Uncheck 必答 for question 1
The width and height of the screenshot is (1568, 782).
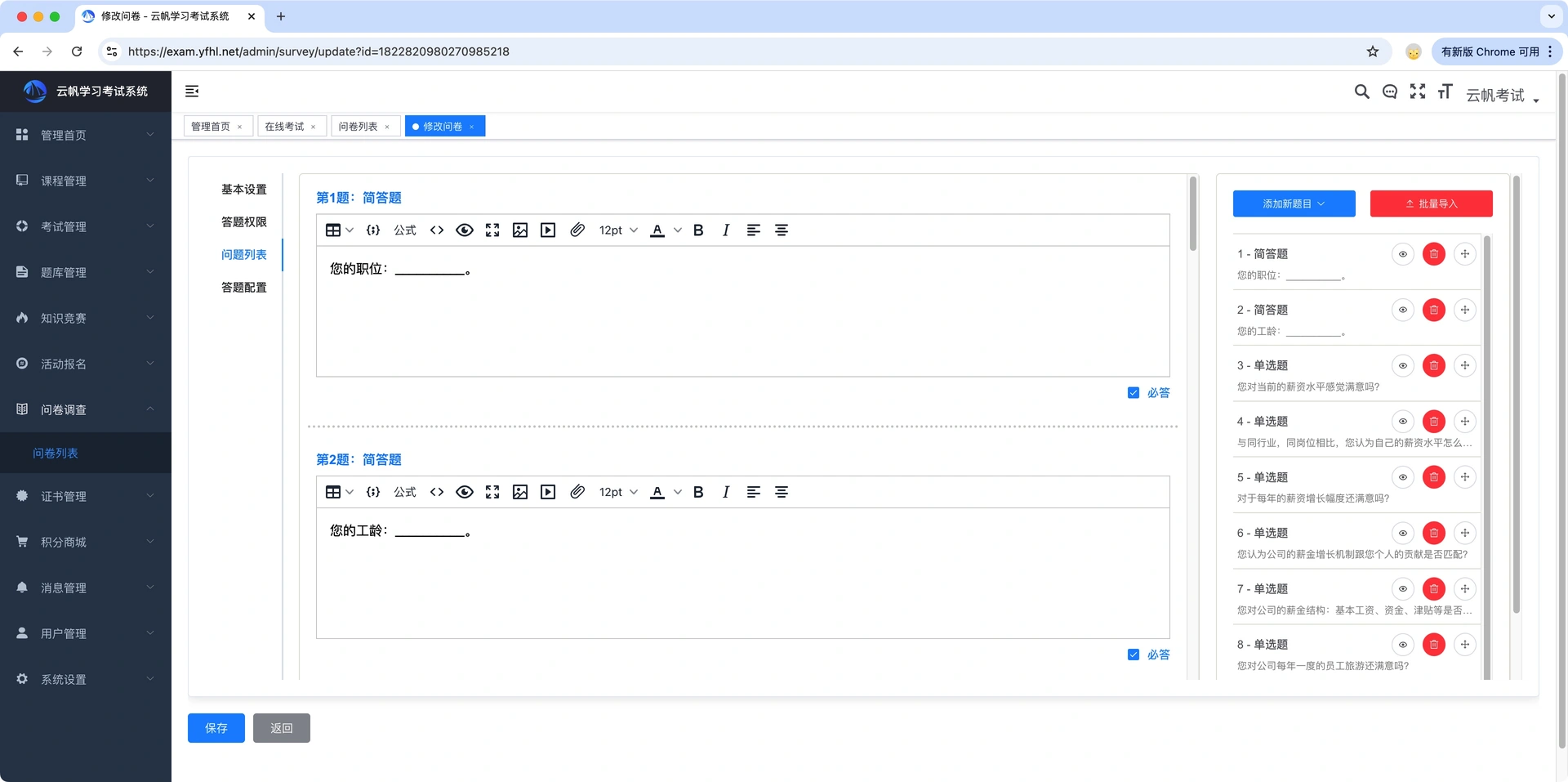[x=1134, y=393]
